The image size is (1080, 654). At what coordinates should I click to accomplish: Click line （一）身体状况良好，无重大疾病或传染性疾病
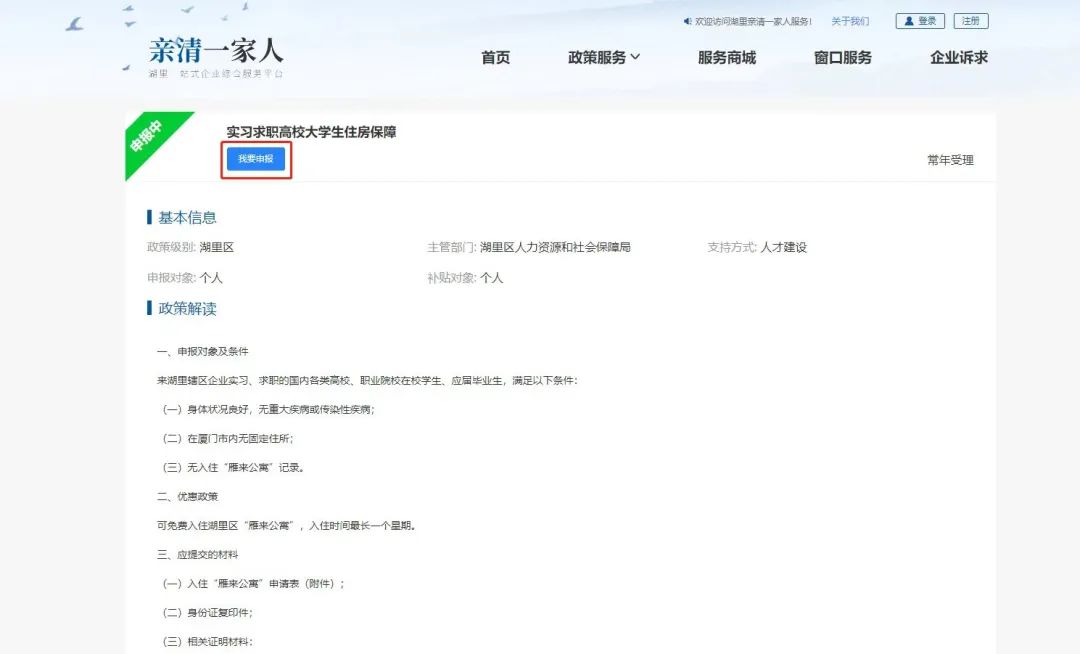click(x=268, y=410)
